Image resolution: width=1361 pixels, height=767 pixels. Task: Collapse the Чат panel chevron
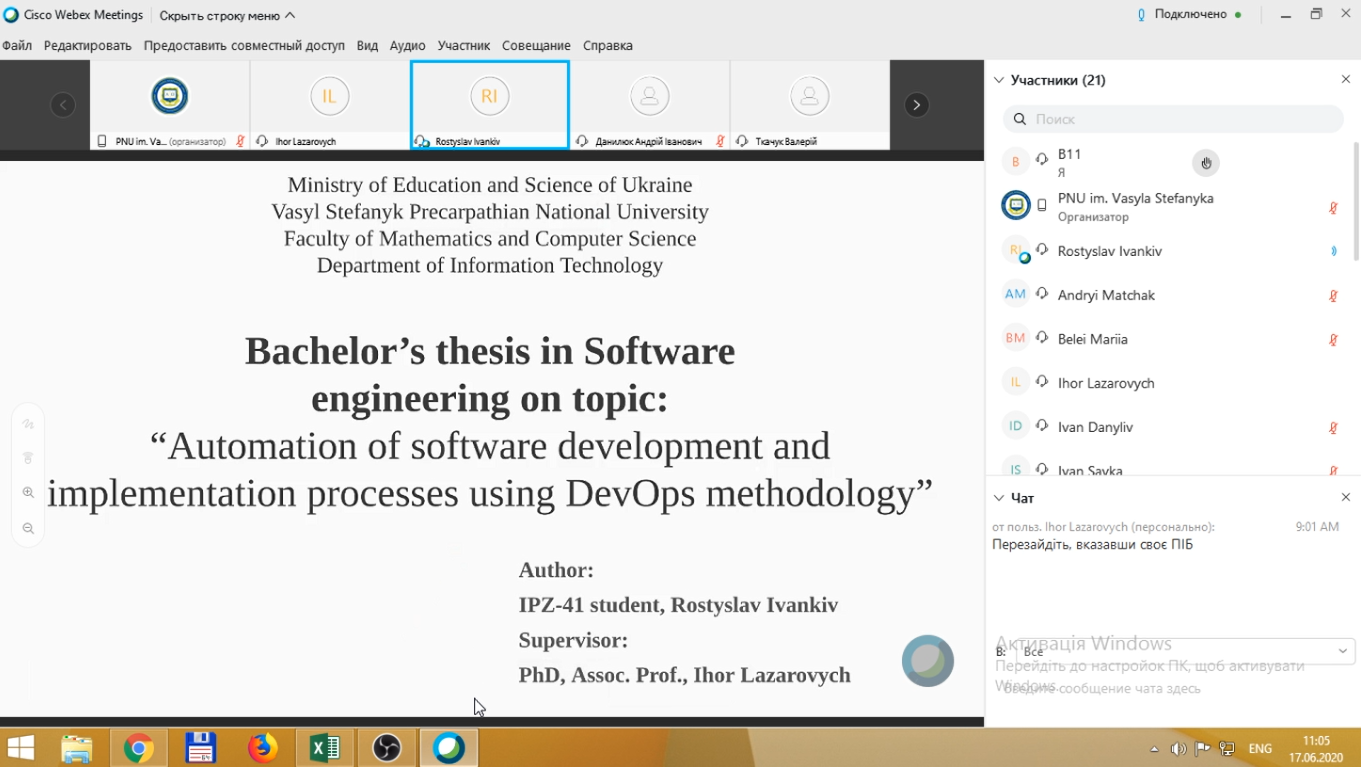coord(998,498)
